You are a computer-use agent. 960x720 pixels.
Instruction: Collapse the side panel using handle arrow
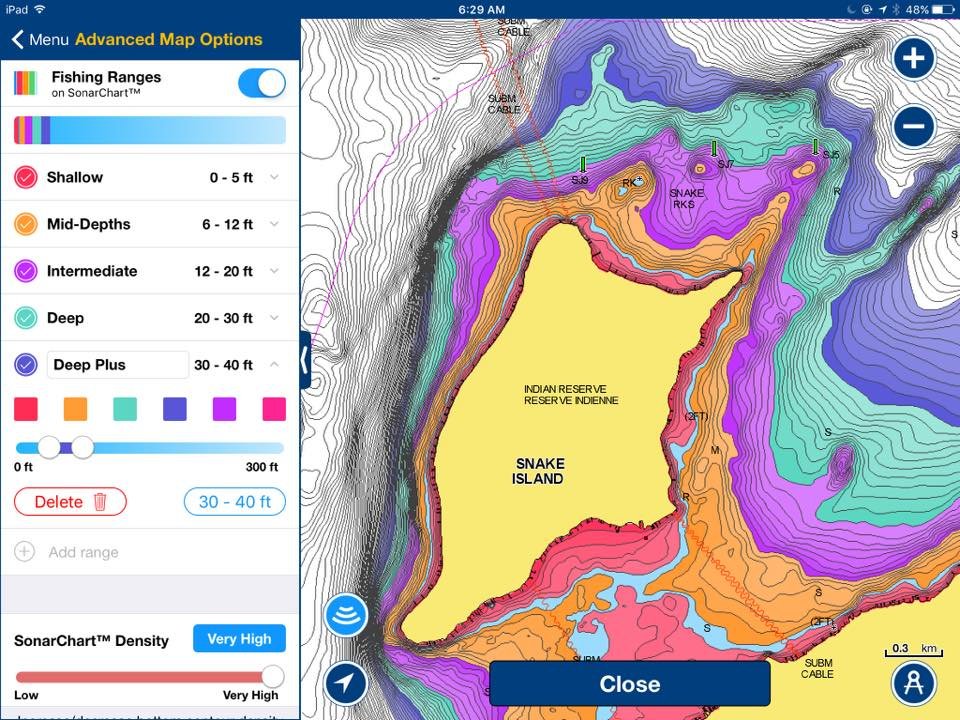point(305,361)
